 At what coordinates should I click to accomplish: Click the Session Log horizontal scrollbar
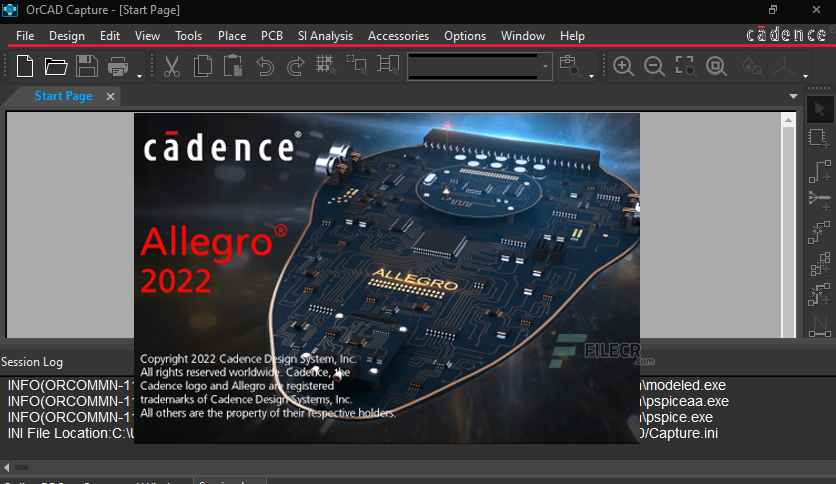click(x=400, y=466)
